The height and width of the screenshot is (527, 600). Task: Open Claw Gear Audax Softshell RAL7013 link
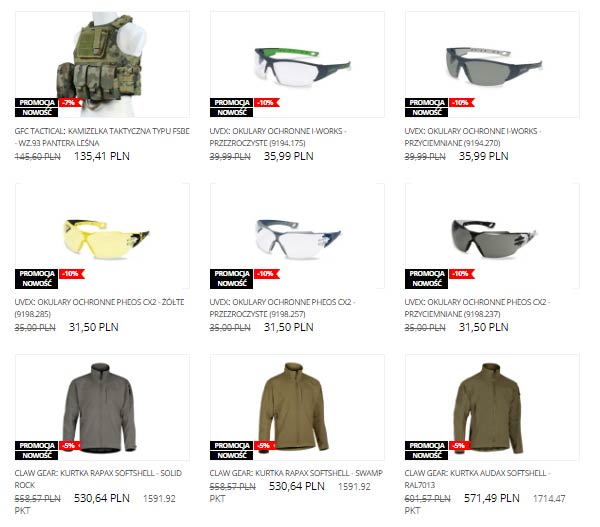tap(477, 479)
